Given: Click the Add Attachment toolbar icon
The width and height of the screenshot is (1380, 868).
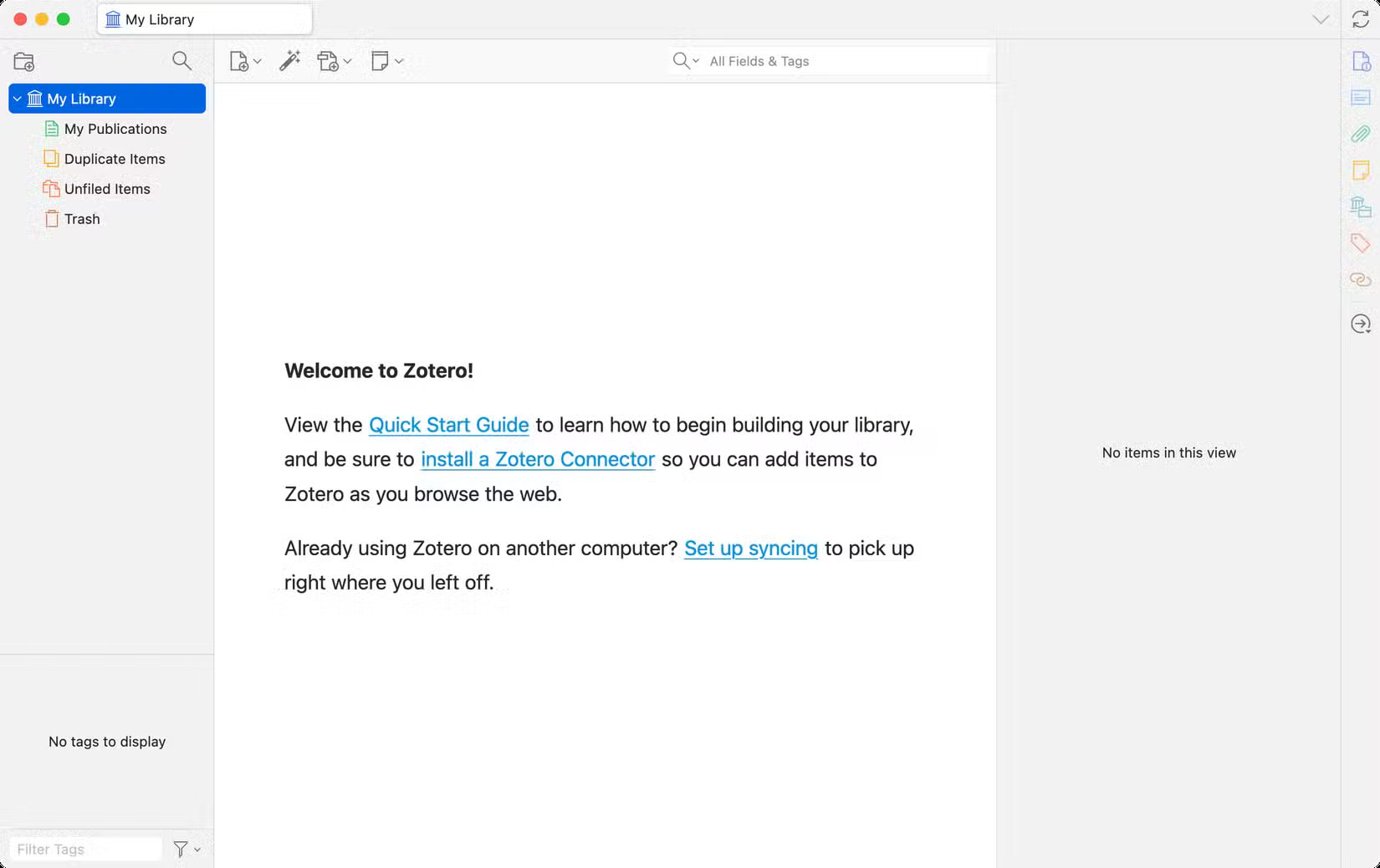Looking at the screenshot, I should 328,61.
